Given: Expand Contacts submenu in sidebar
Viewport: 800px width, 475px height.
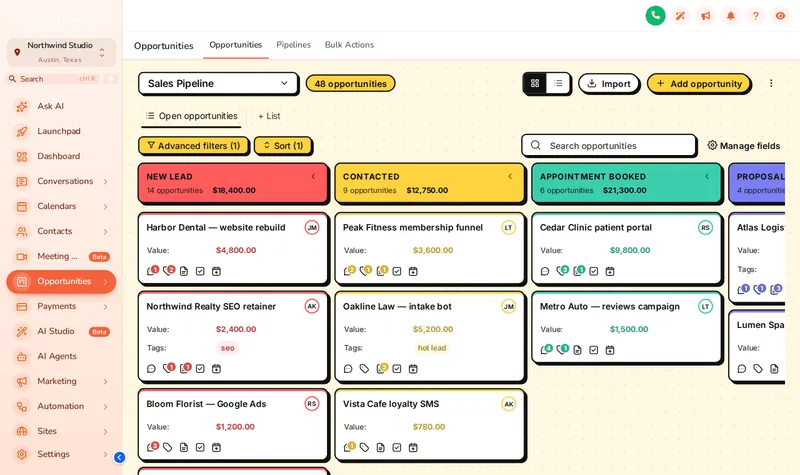Looking at the screenshot, I should click(x=106, y=232).
